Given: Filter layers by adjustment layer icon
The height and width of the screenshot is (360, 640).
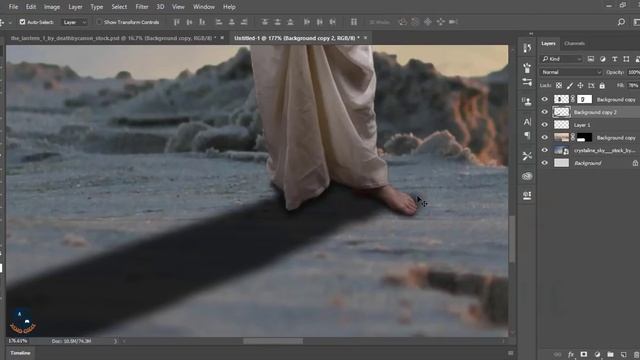Looking at the screenshot, I should click(602, 59).
